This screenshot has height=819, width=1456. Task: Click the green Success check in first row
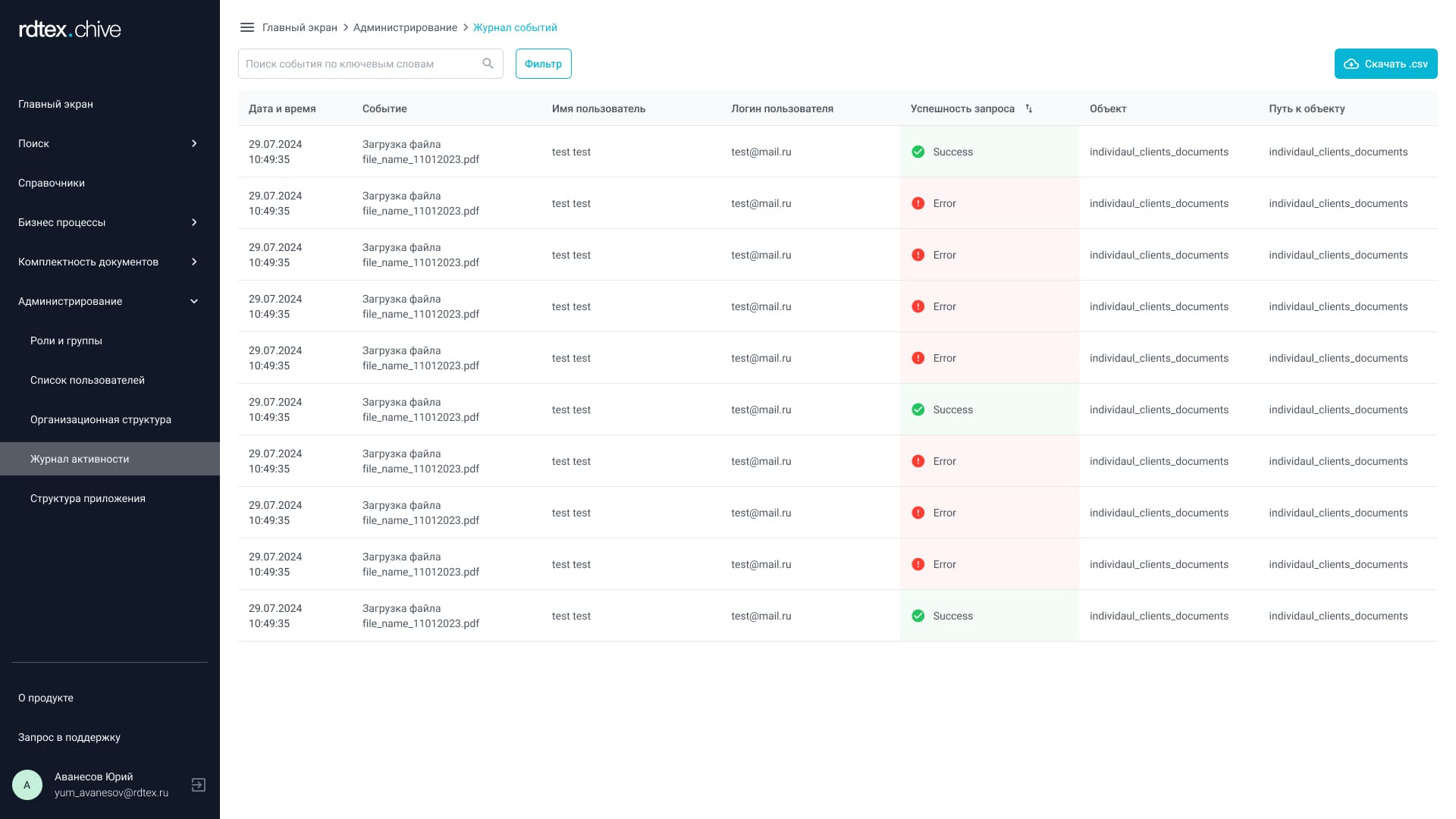918,152
